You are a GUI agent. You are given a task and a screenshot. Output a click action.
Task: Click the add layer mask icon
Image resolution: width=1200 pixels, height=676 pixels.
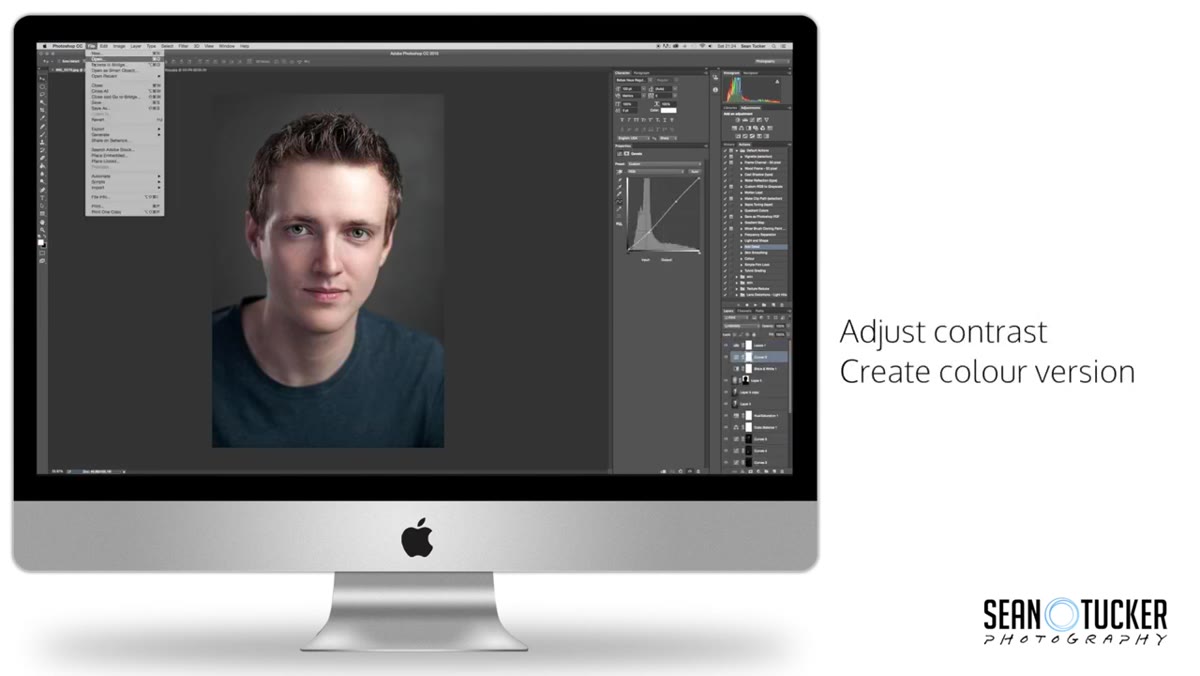pos(750,471)
